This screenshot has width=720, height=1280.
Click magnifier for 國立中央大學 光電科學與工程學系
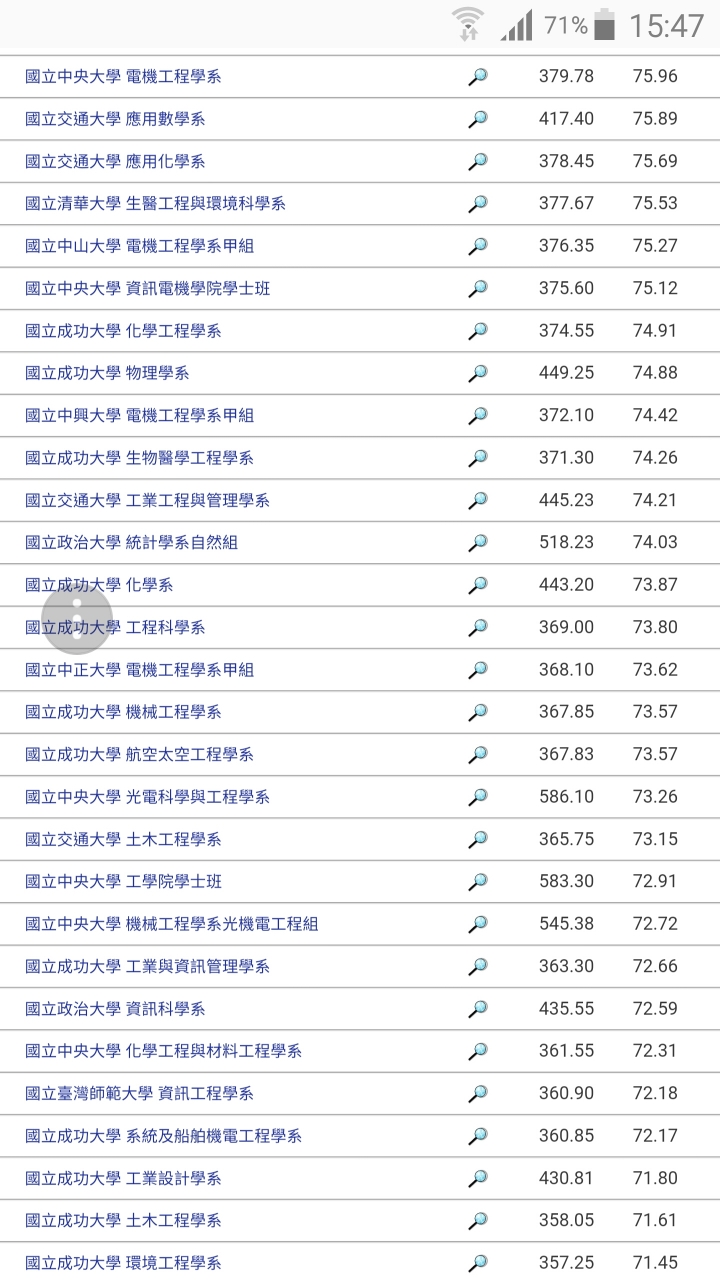(x=478, y=797)
